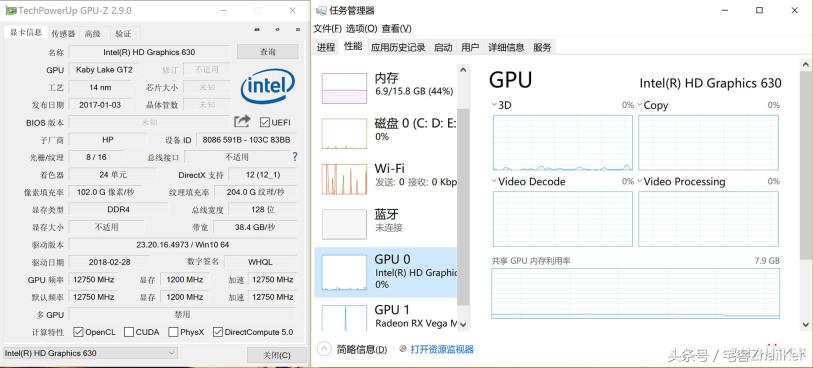Click the right pane scrollbar down arrow

[806, 324]
